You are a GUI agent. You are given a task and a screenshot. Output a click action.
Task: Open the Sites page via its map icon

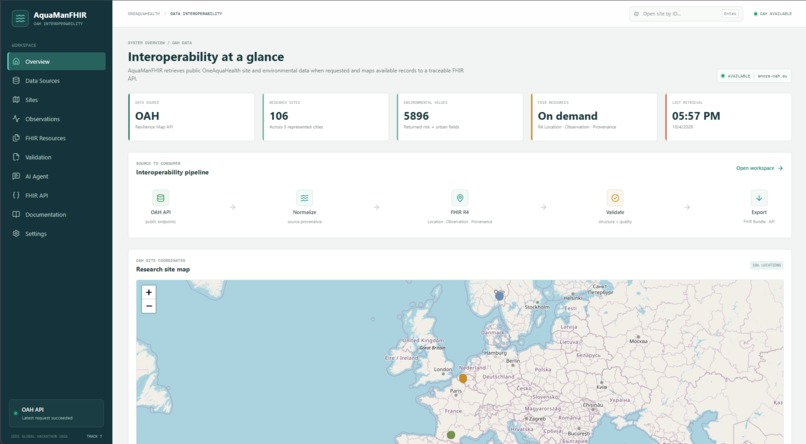coord(16,100)
